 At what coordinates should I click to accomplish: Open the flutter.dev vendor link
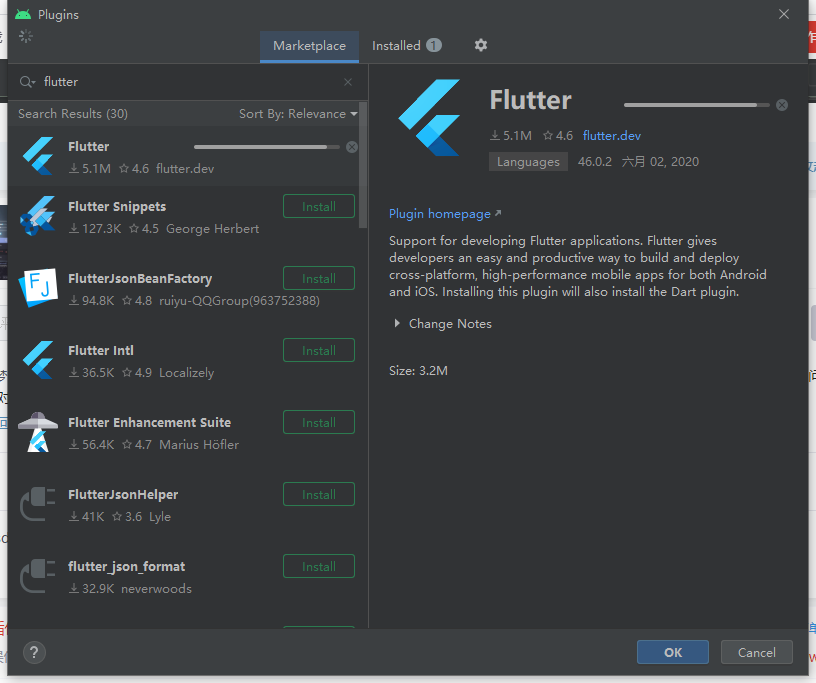click(611, 136)
